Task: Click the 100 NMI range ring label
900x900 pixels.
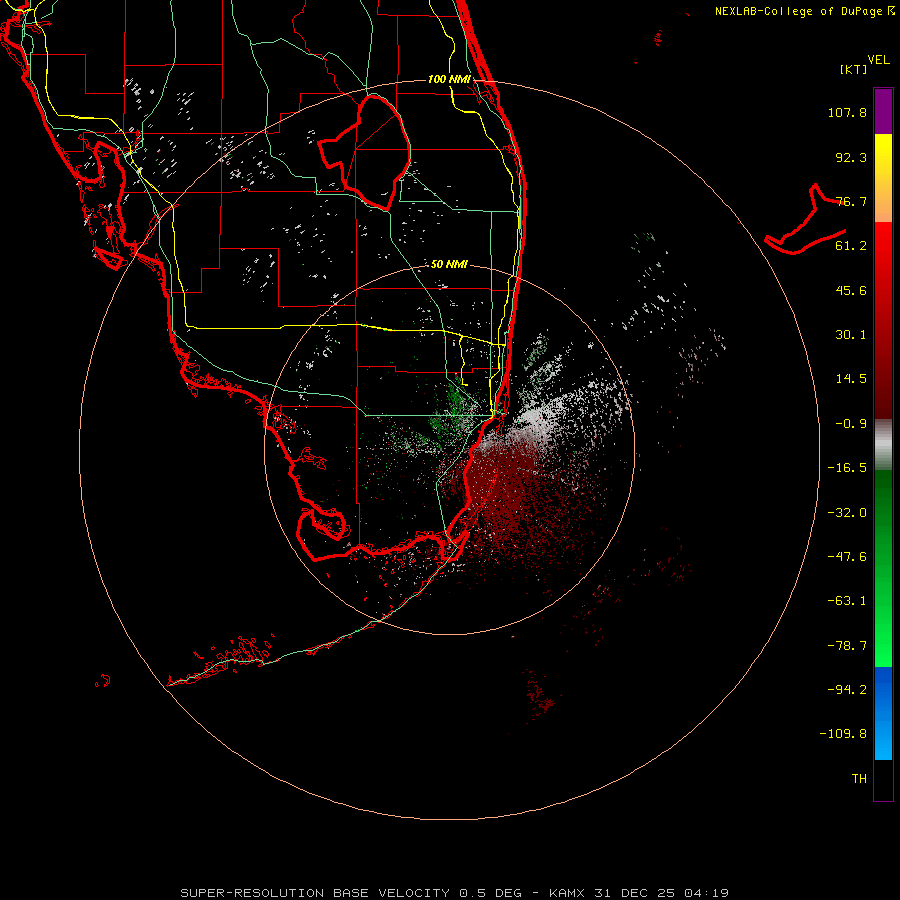Action: tap(449, 79)
